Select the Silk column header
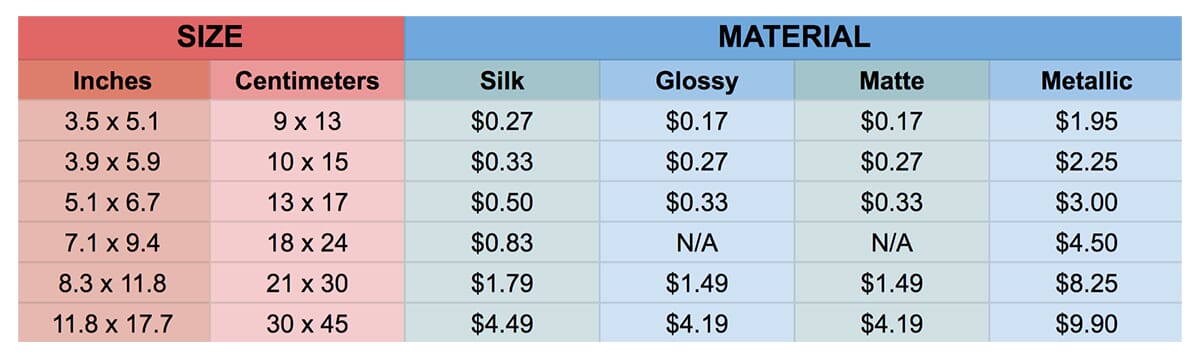This screenshot has width=1200, height=360. 502,80
